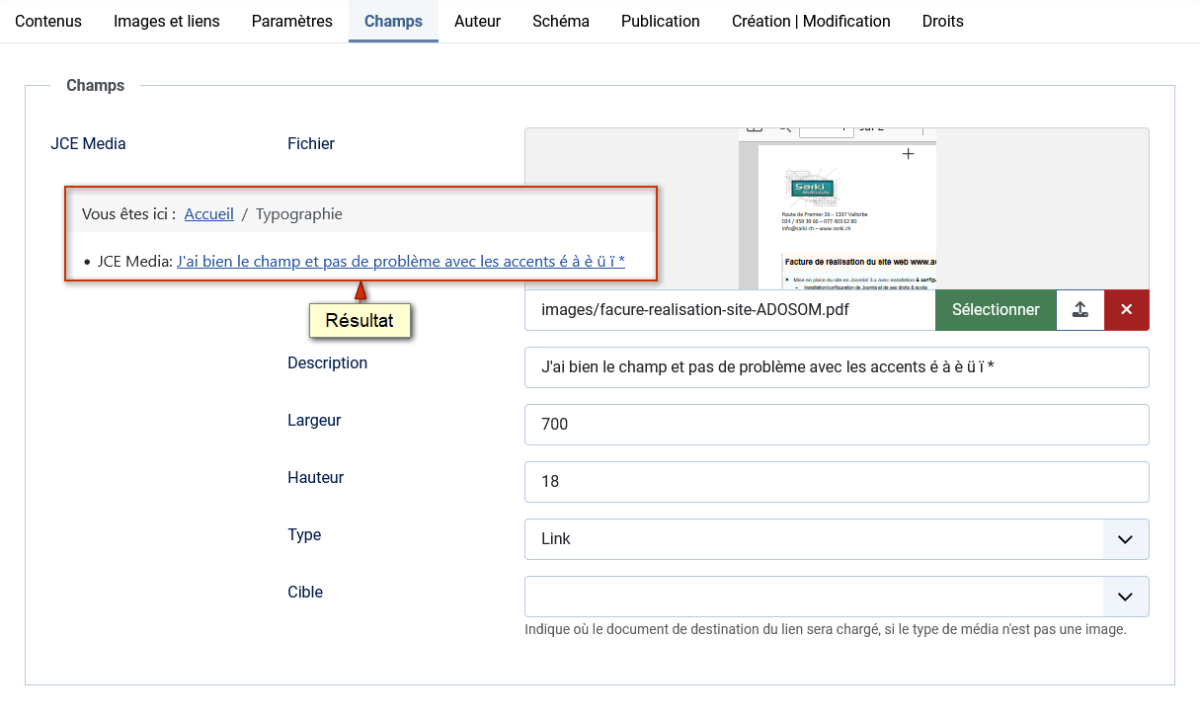Screen dimensions: 1200x708
Task: Focus the Largeur field containing 700
Action: click(x=837, y=424)
